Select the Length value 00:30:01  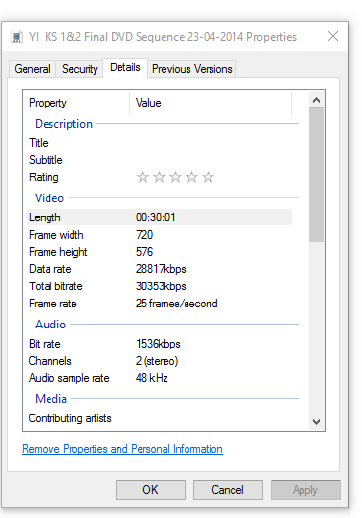(155, 217)
